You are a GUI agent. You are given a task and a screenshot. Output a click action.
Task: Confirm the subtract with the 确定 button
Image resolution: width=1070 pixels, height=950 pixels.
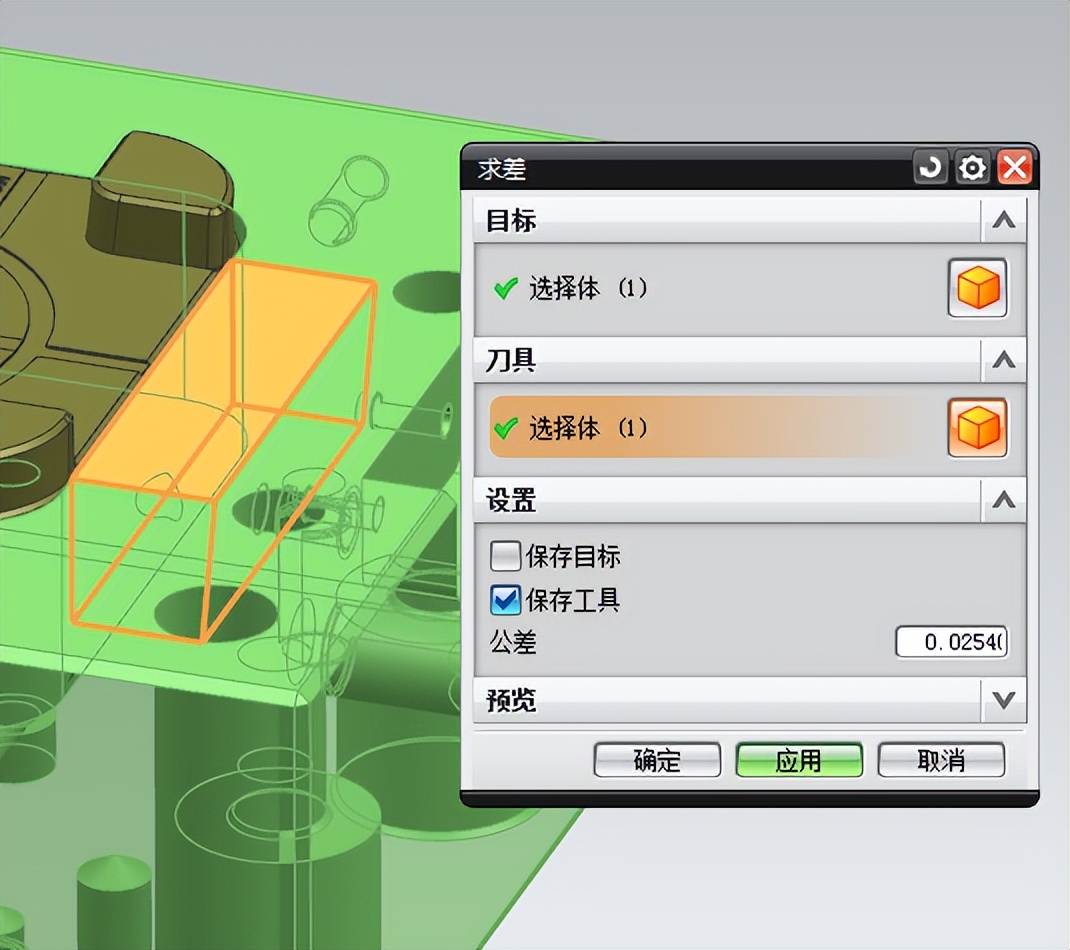pos(657,760)
